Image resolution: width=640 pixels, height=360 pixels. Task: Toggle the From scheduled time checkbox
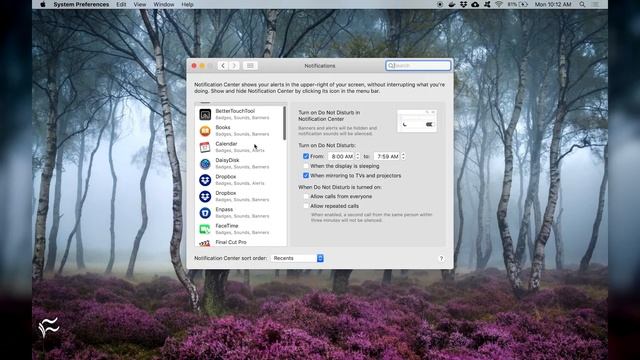click(x=306, y=156)
